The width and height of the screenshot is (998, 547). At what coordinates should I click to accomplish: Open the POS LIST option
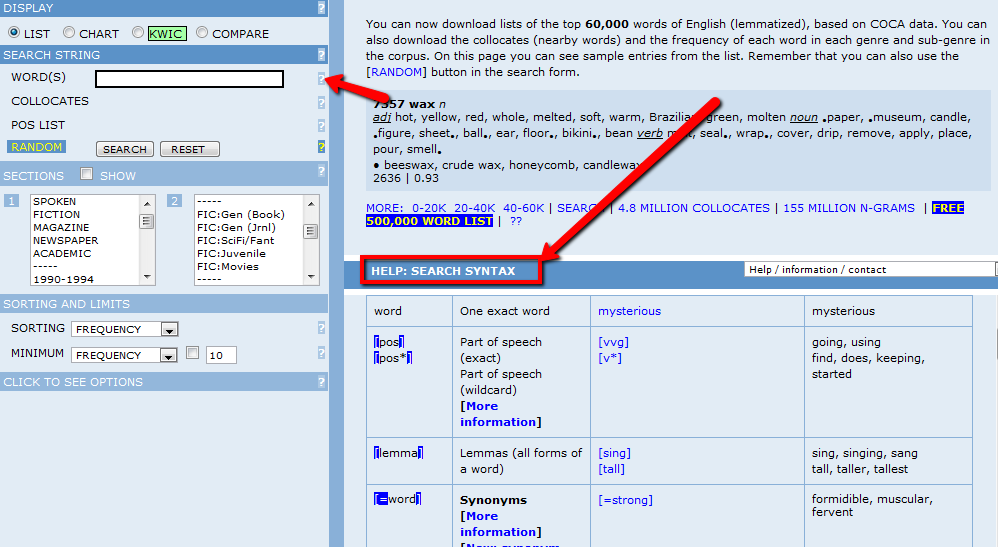[x=38, y=125]
